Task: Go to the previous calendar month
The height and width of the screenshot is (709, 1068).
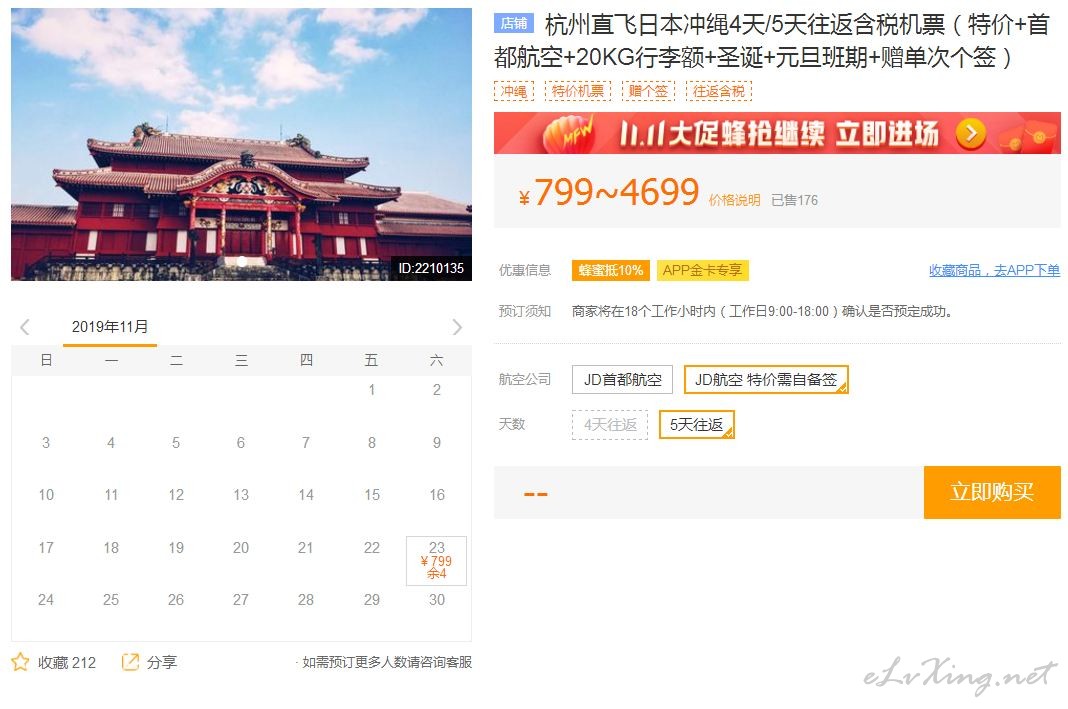Action: [25, 327]
